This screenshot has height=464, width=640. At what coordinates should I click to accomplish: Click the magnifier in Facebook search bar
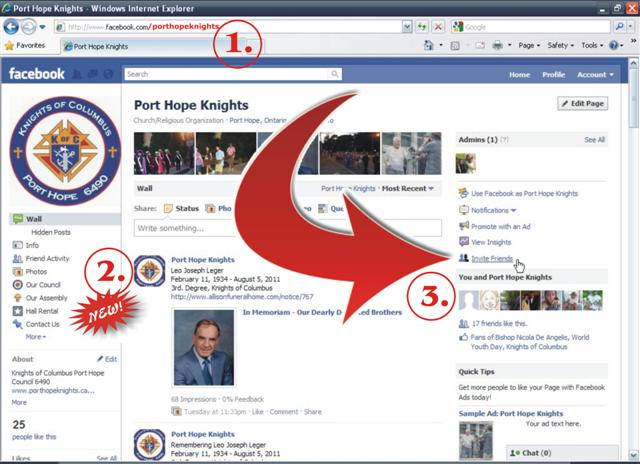335,74
